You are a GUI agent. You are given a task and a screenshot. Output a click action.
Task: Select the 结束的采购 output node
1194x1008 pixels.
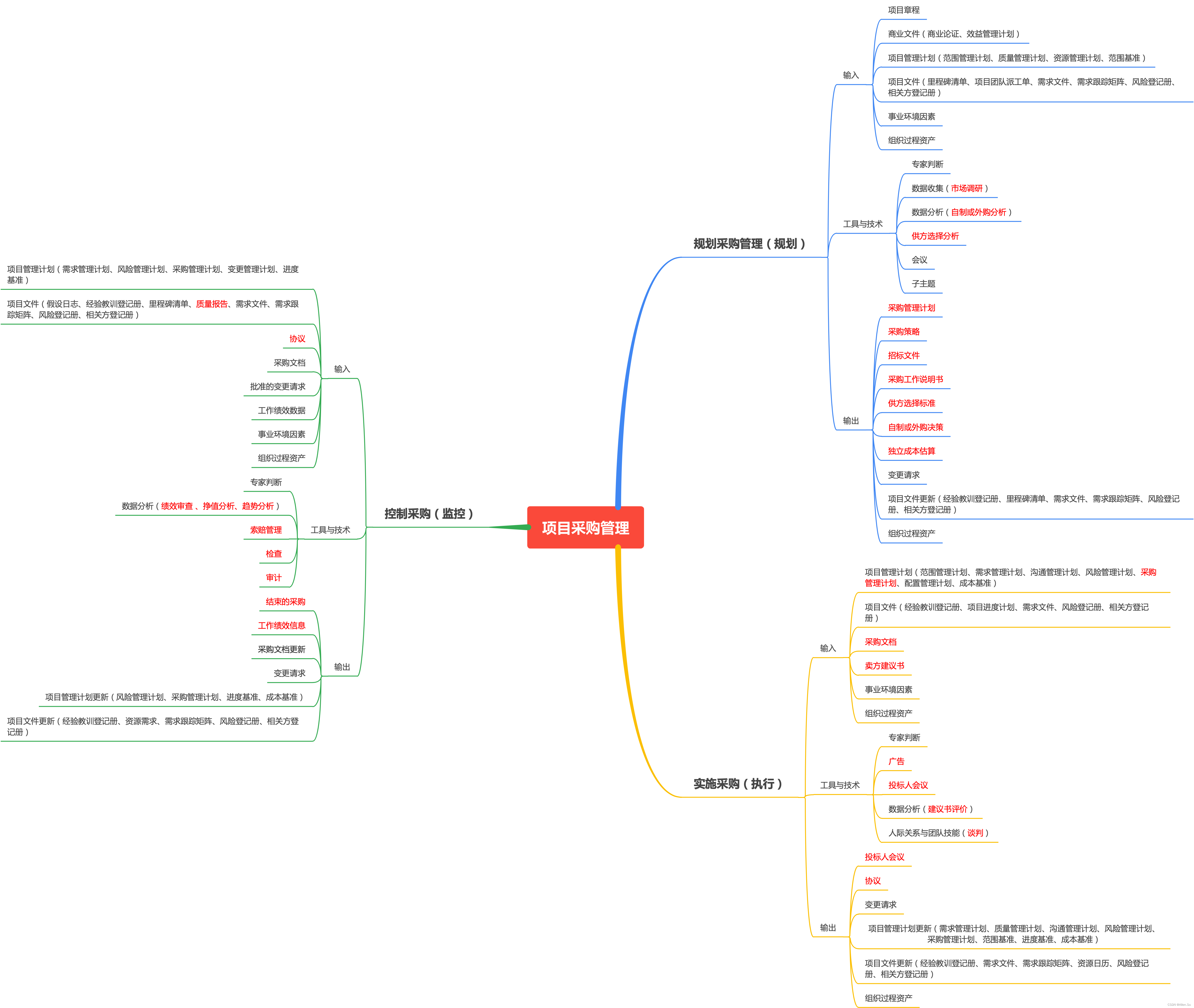coord(285,602)
